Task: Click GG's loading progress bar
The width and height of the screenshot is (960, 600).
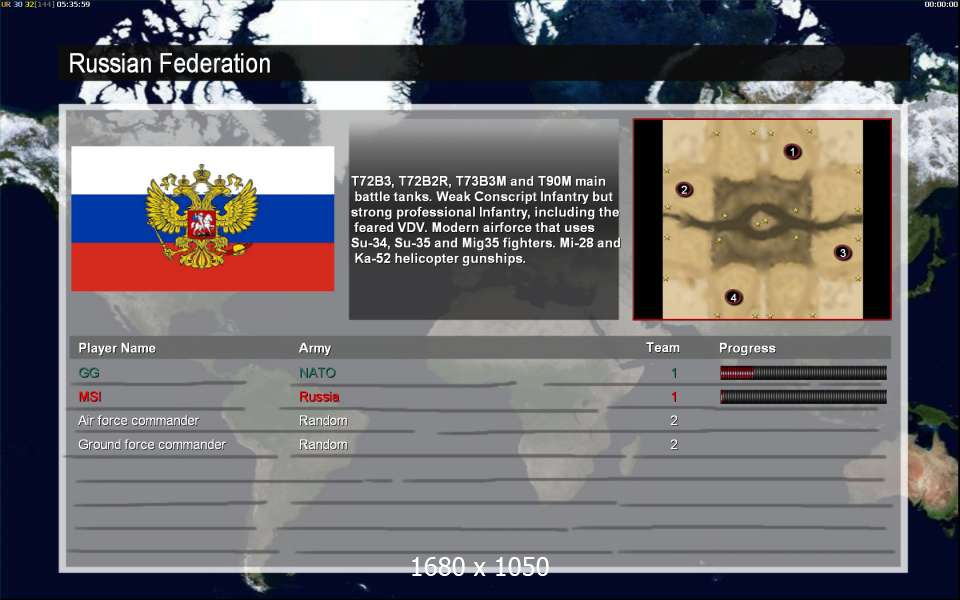Action: 803,373
